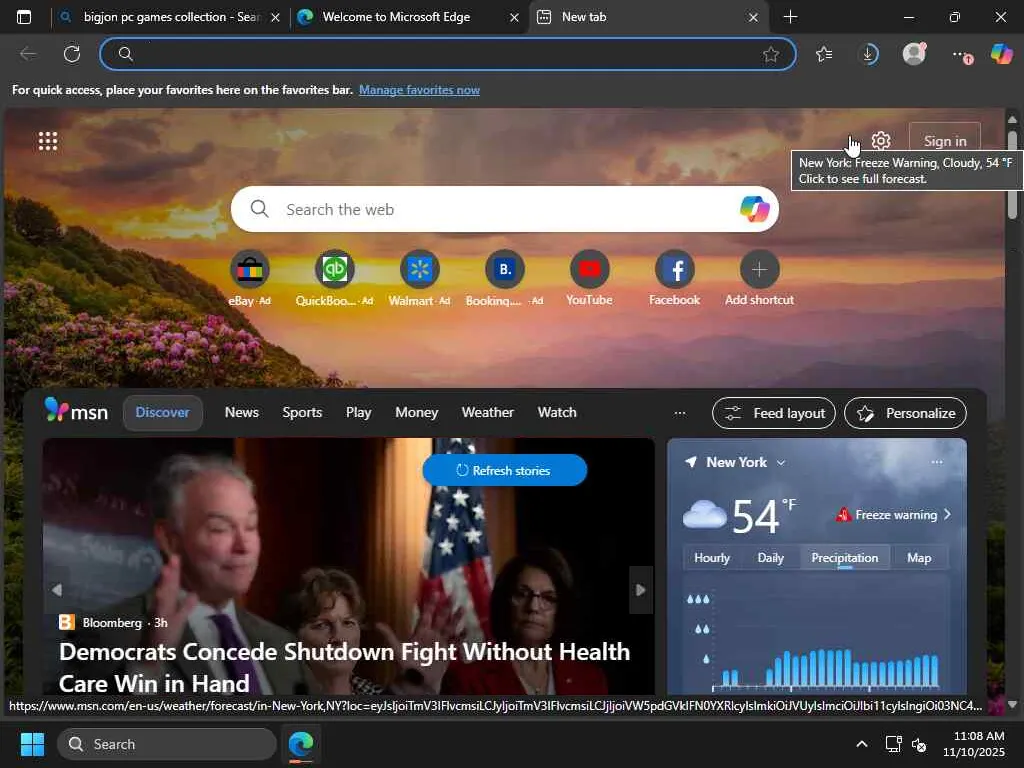Expand more msn categories ellipsis
The image size is (1024, 768).
coord(680,413)
